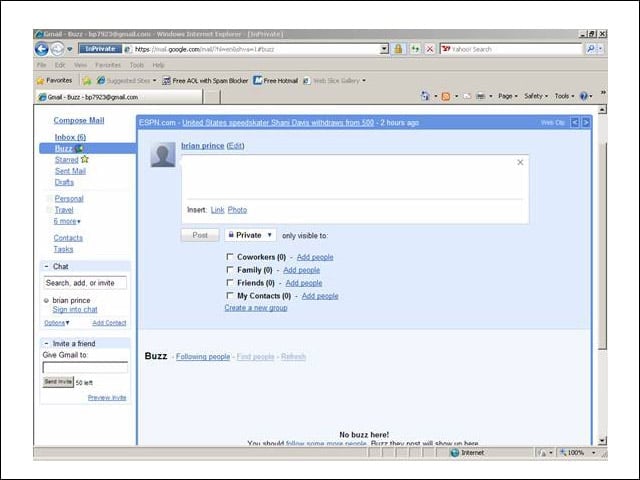This screenshot has width=640, height=480.
Task: Open the Private visibility dropdown
Action: pos(250,235)
